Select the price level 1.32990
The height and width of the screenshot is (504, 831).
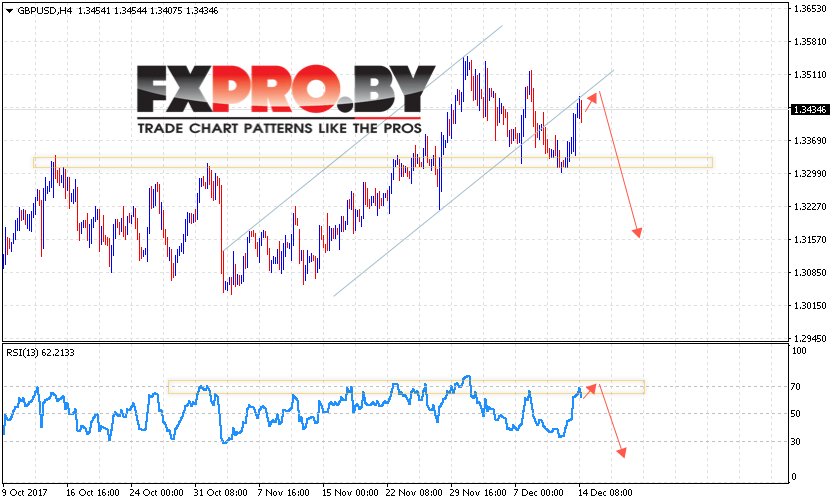(x=810, y=173)
